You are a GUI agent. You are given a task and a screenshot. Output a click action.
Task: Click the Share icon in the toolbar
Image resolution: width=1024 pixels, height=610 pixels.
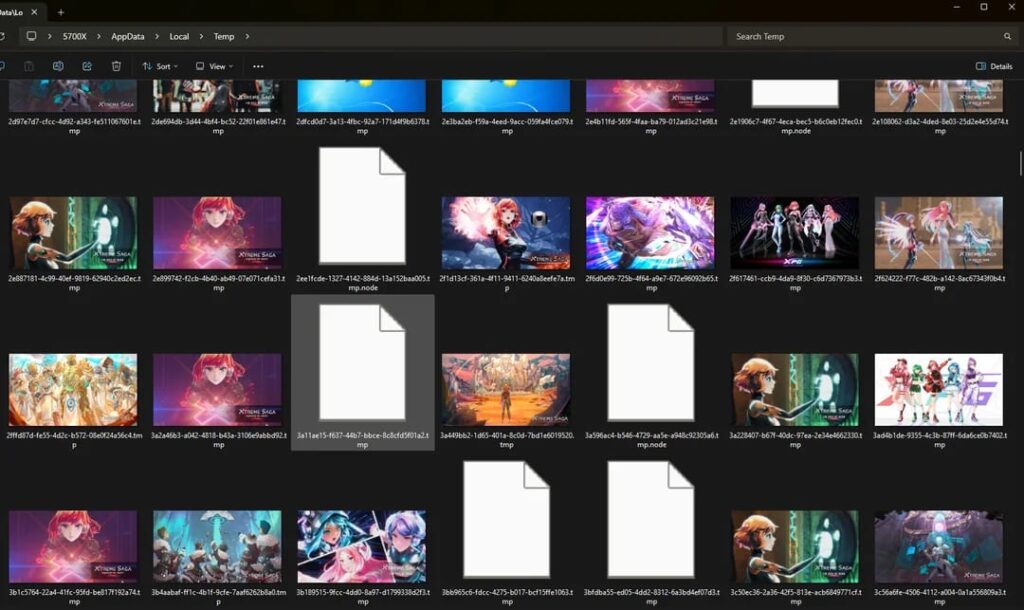point(86,65)
